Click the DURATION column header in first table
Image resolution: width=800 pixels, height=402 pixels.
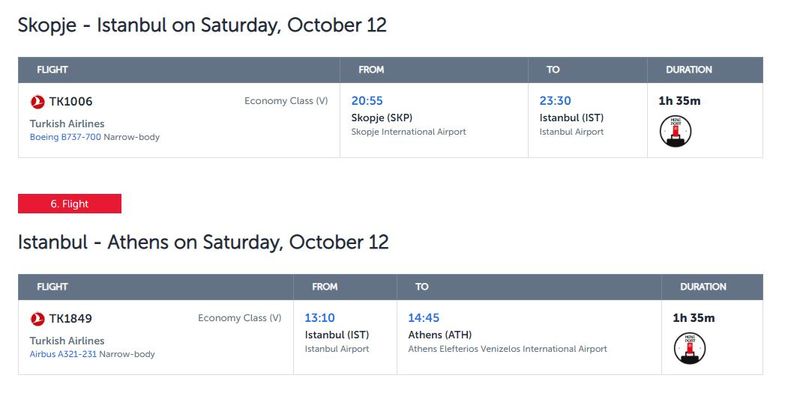coord(689,70)
